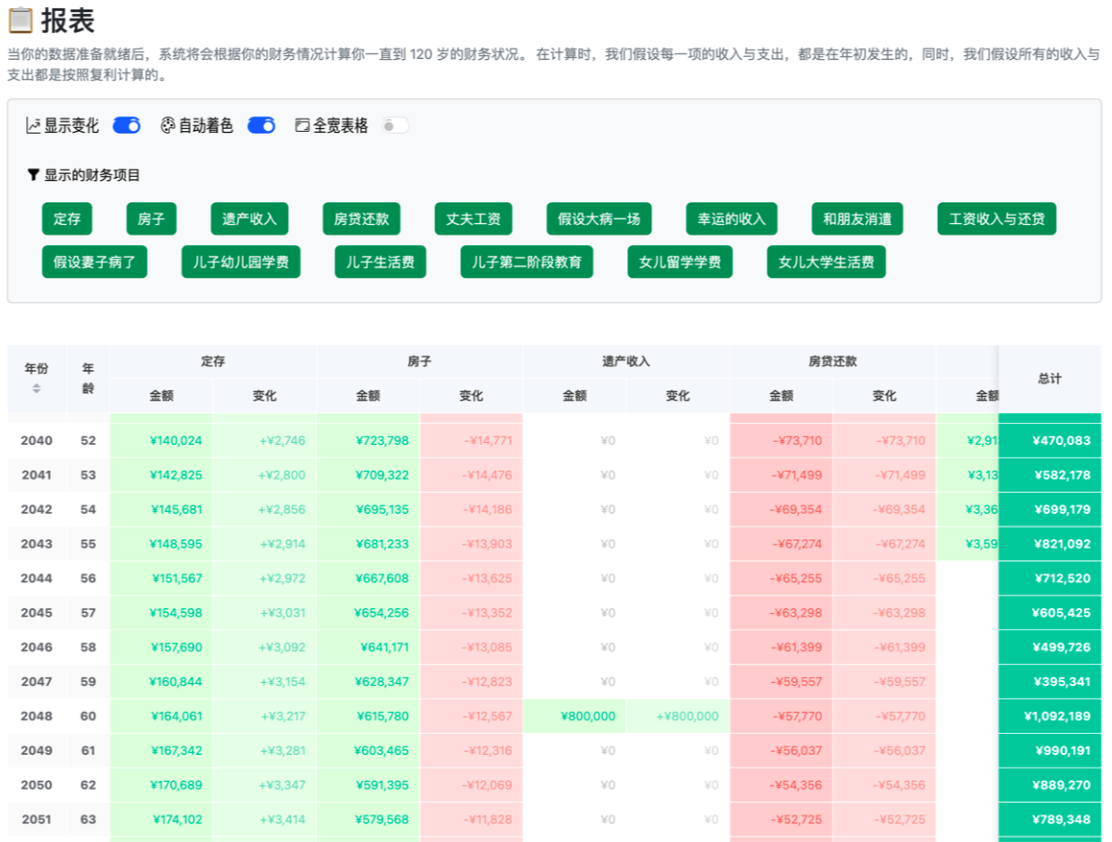Image resolution: width=1112 pixels, height=842 pixels.
Task: Click the table icon beside 全宽表格
Action: click(x=300, y=125)
